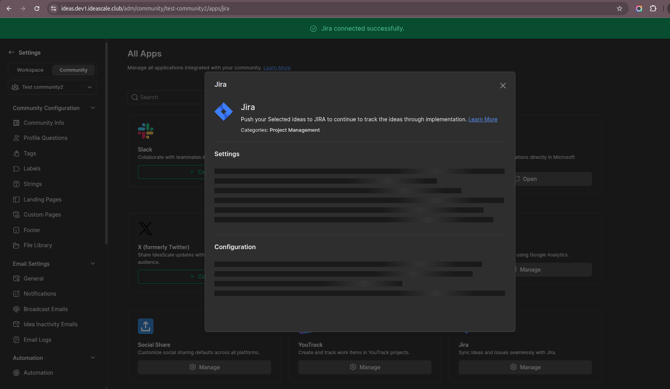The image size is (670, 389).
Task: Click the Notifications sidebar icon
Action: tap(16, 294)
